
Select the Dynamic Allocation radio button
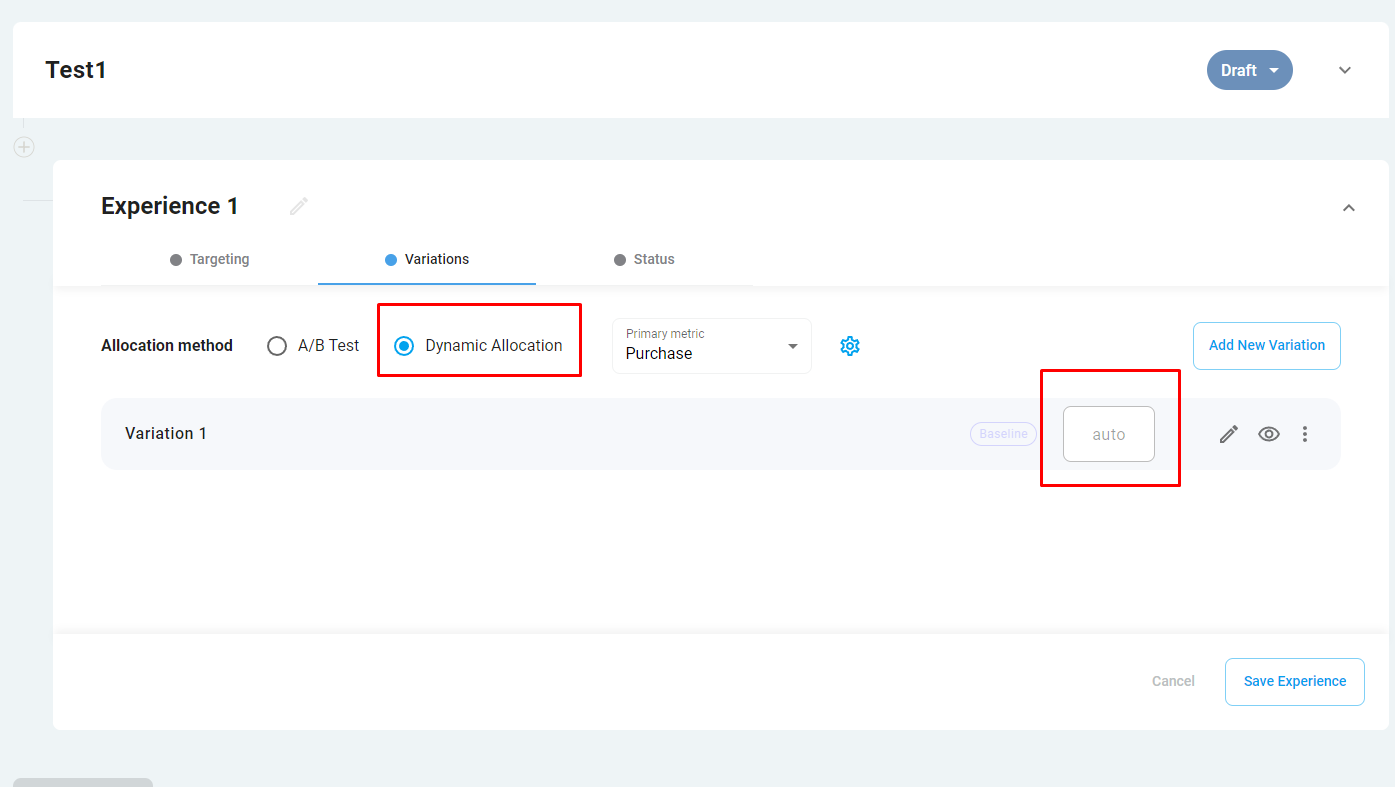click(404, 346)
